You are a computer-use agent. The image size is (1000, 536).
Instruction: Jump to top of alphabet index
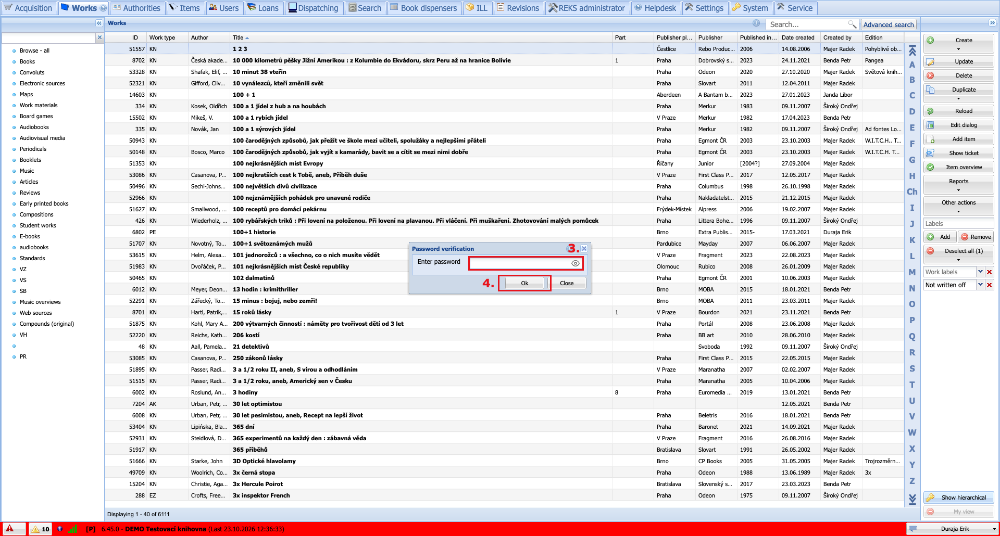tap(912, 50)
